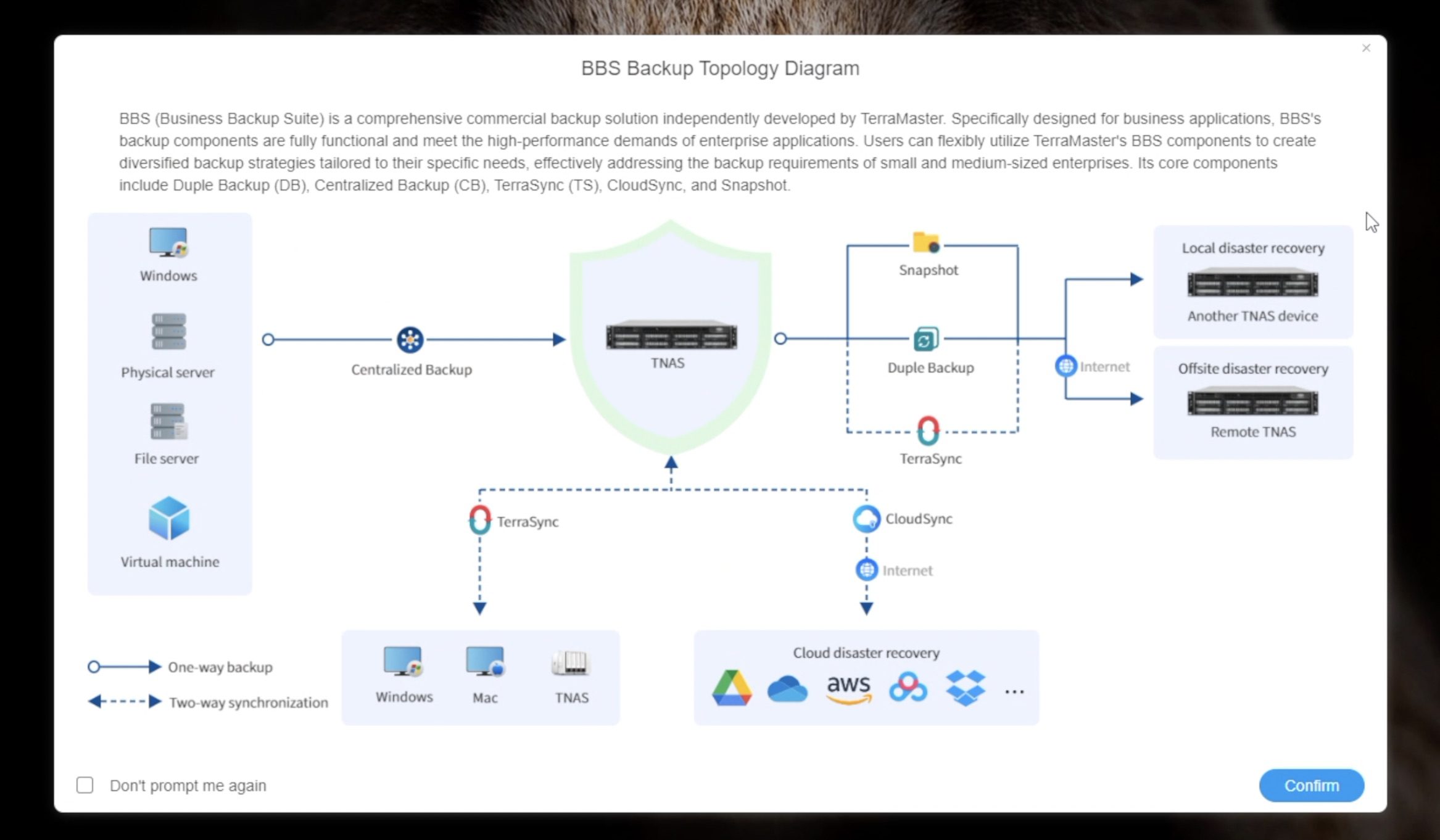Image resolution: width=1440 pixels, height=840 pixels.
Task: Click the Duple Backup icon
Action: pyautogui.click(x=925, y=339)
